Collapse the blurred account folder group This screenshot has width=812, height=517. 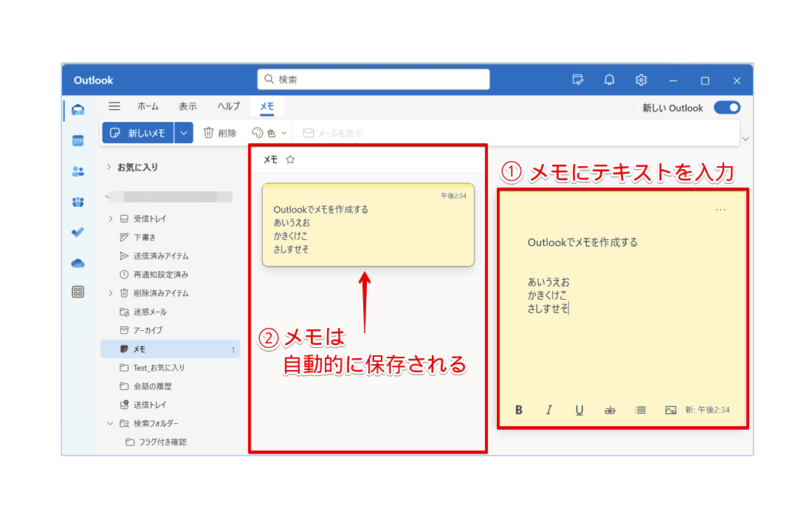[108, 197]
